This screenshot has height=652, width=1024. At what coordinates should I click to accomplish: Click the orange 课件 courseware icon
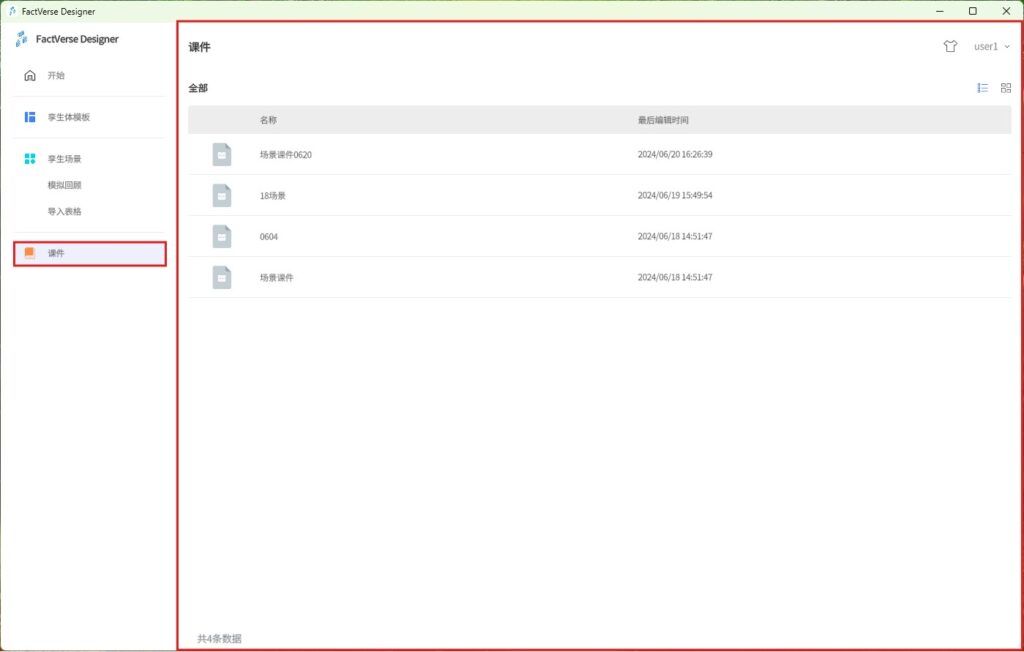click(30, 253)
